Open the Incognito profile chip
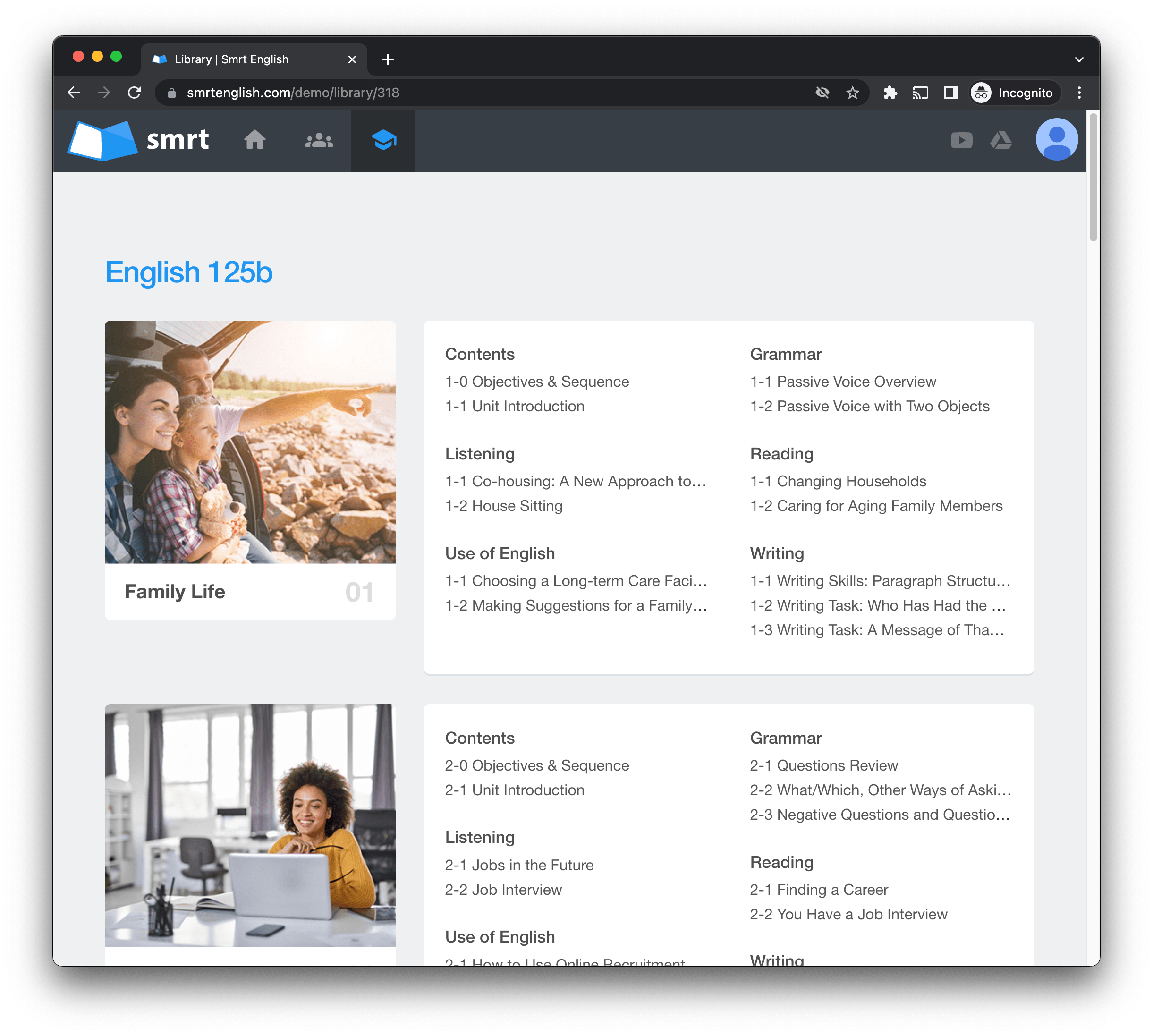 1015,93
